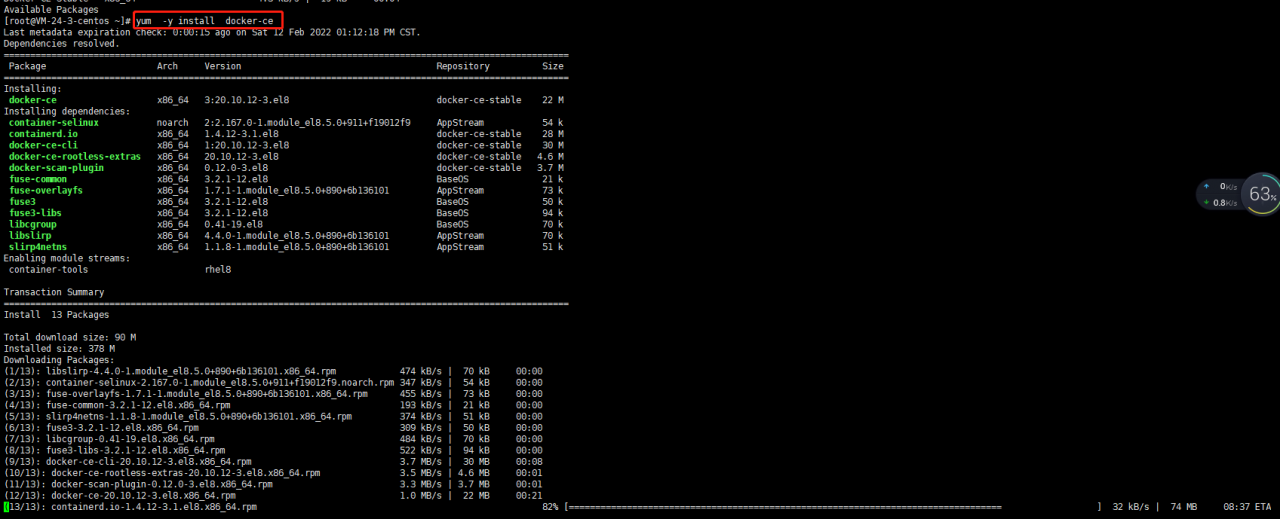
Task: Click download line '(2/13): container-selinux' rpm
Action: point(199,383)
